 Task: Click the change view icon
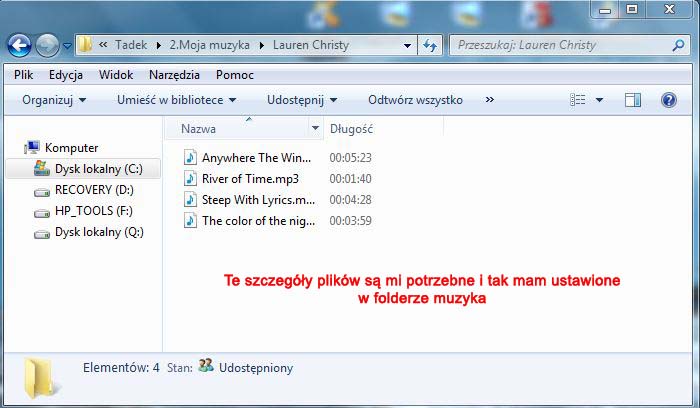578,100
